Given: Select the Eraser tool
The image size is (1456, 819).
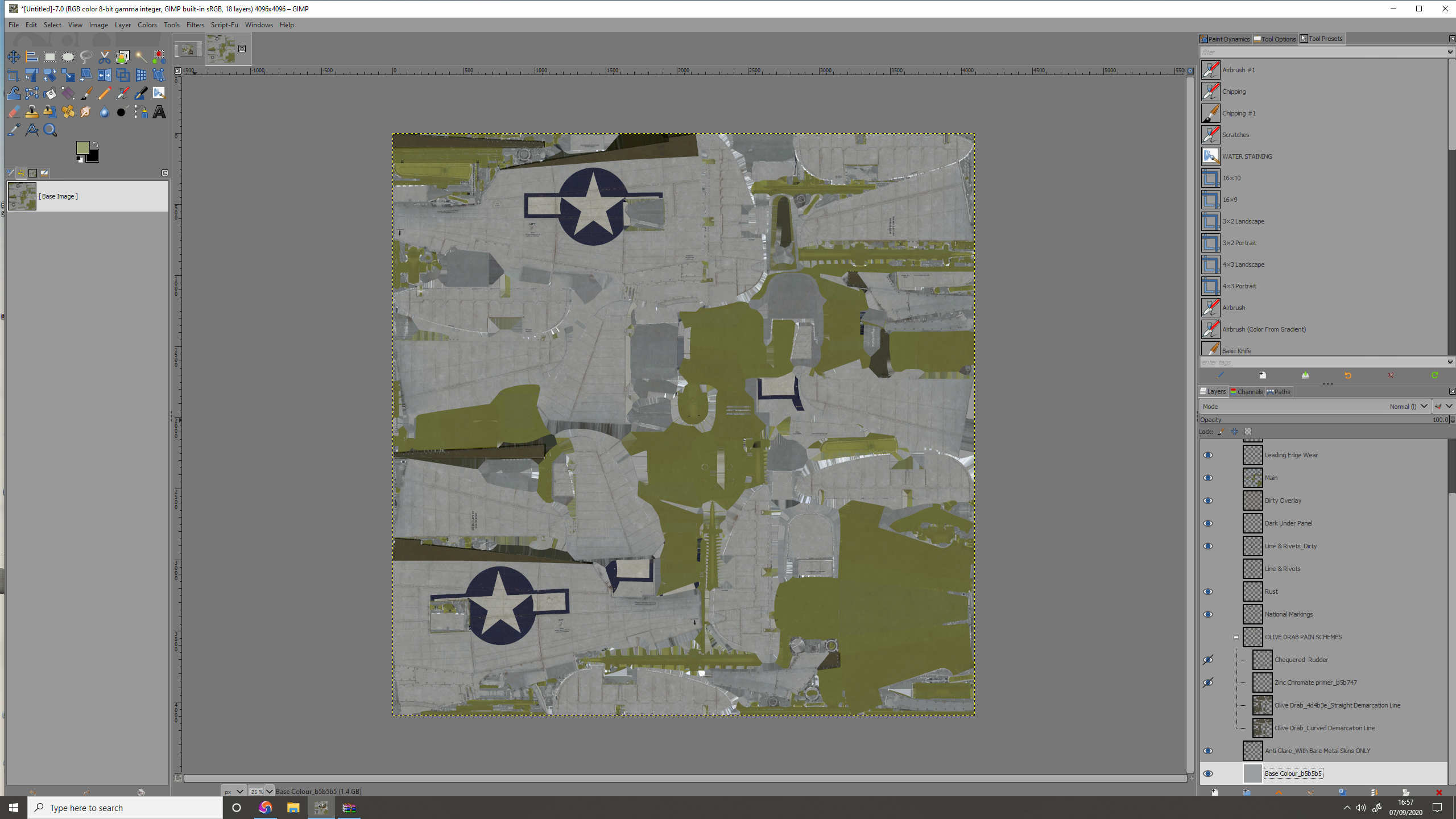Looking at the screenshot, I should coord(14,112).
